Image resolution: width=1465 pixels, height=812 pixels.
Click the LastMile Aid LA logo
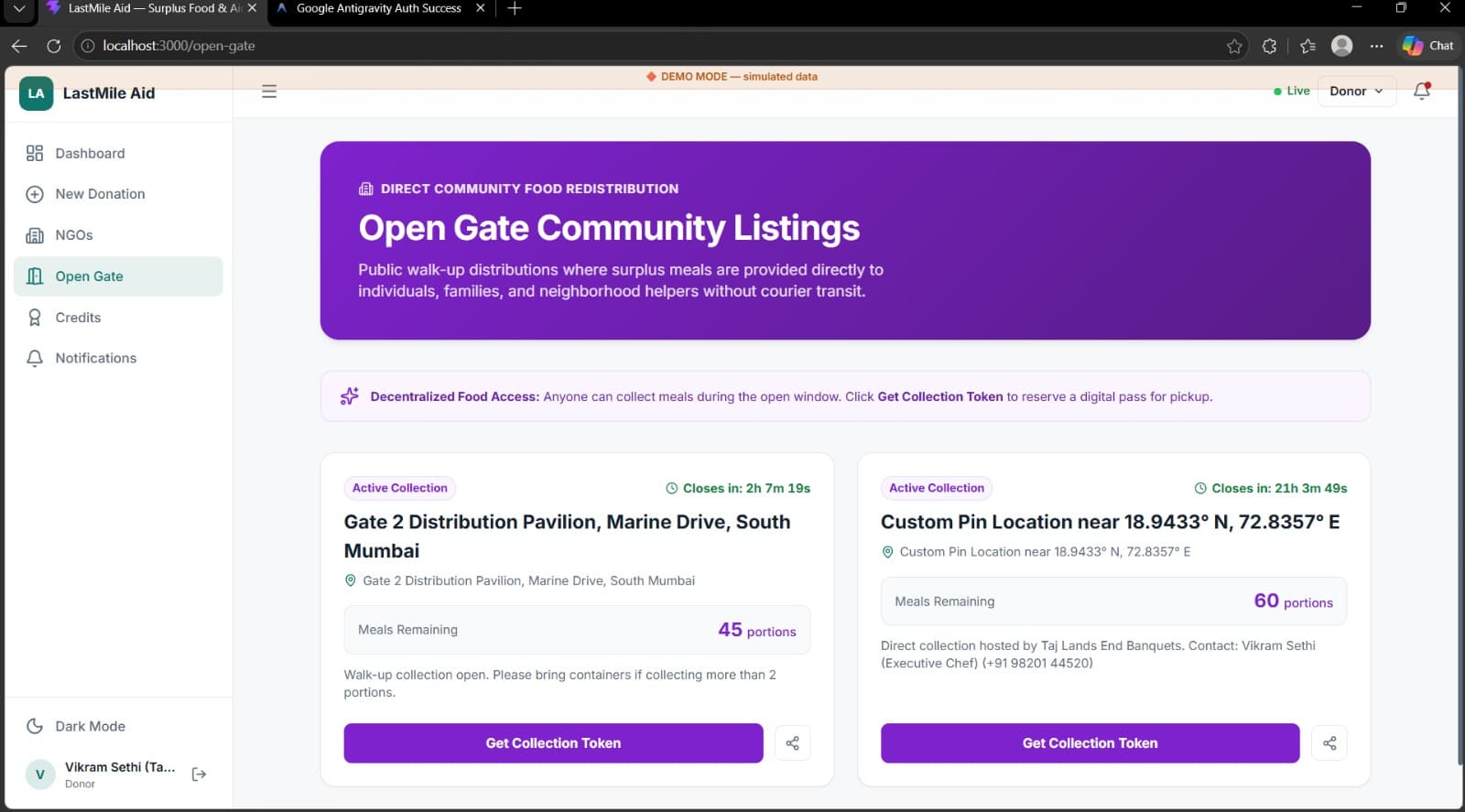[x=36, y=93]
